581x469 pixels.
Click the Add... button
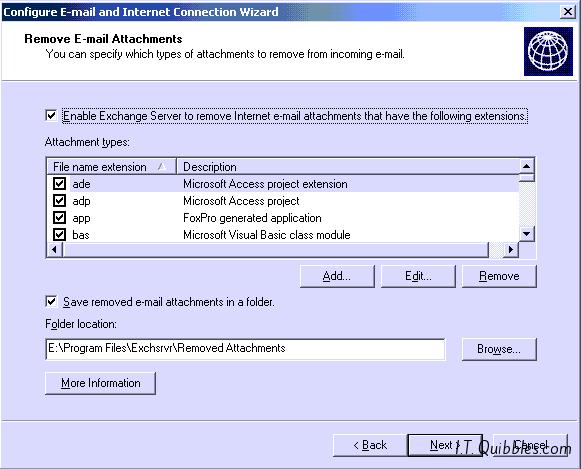tap(337, 276)
